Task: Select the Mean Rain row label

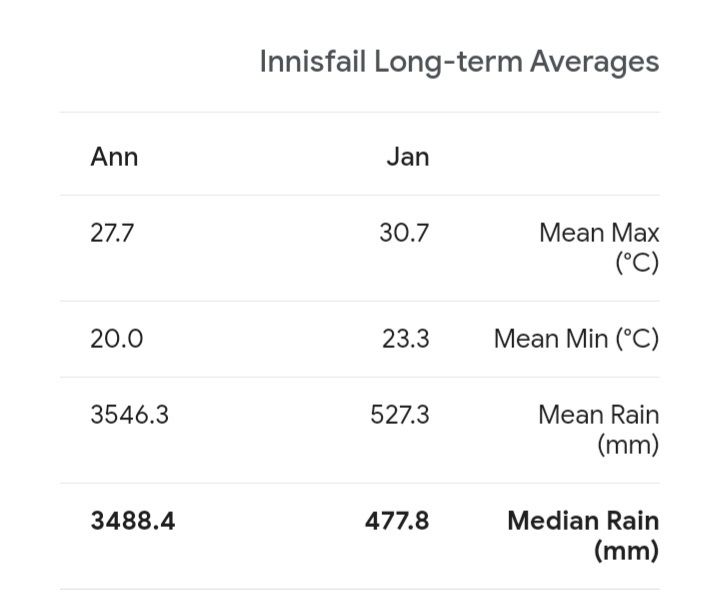Action: pos(598,415)
